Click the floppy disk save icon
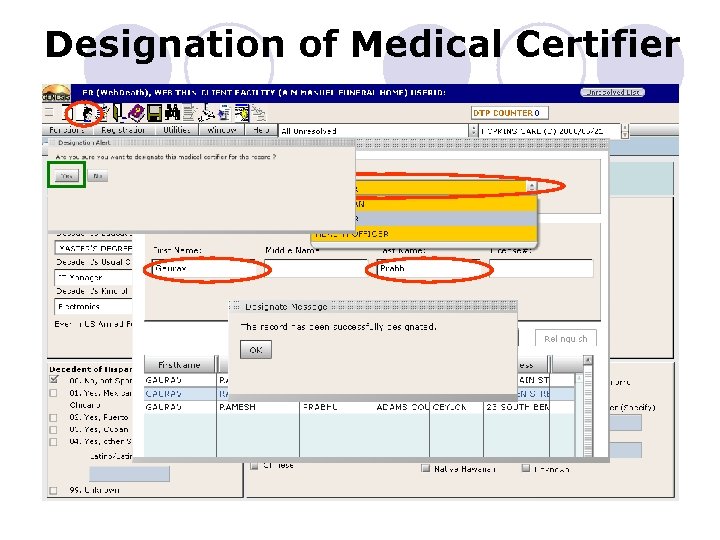The height and width of the screenshot is (540, 720). click(x=154, y=113)
